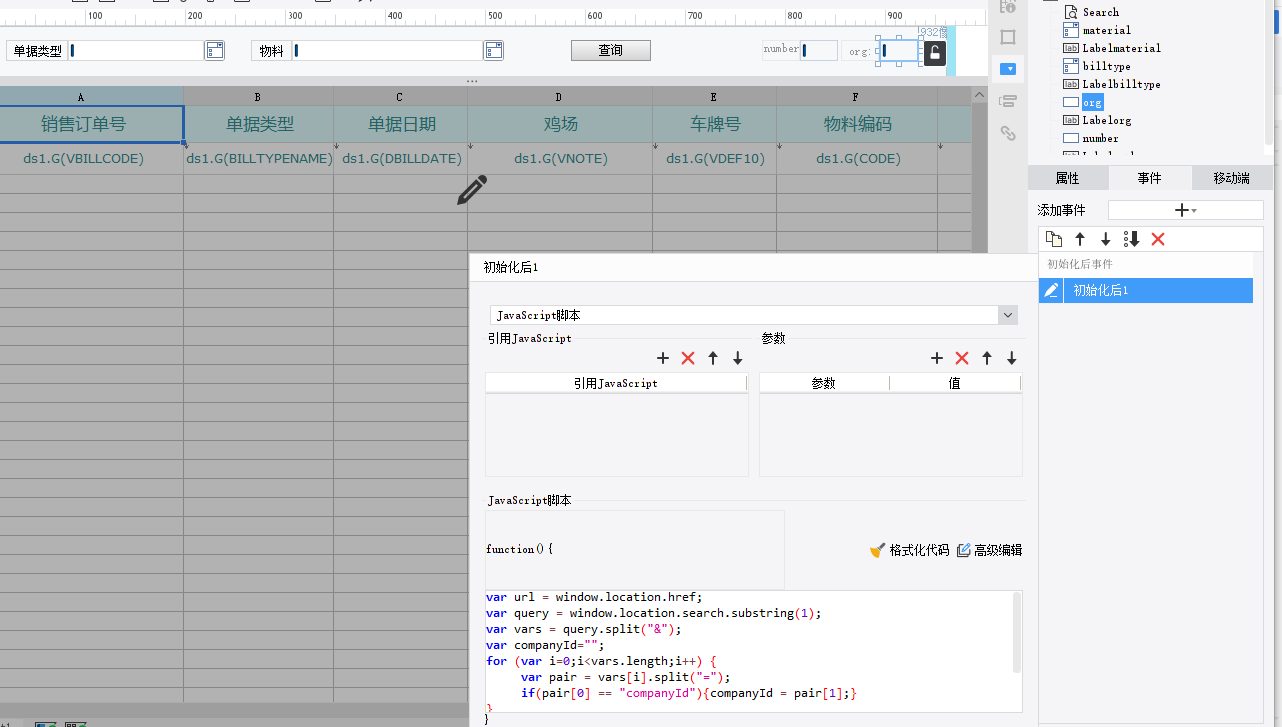Select the material node in the widget tree
This screenshot has width=1282, height=727.
point(1106,30)
